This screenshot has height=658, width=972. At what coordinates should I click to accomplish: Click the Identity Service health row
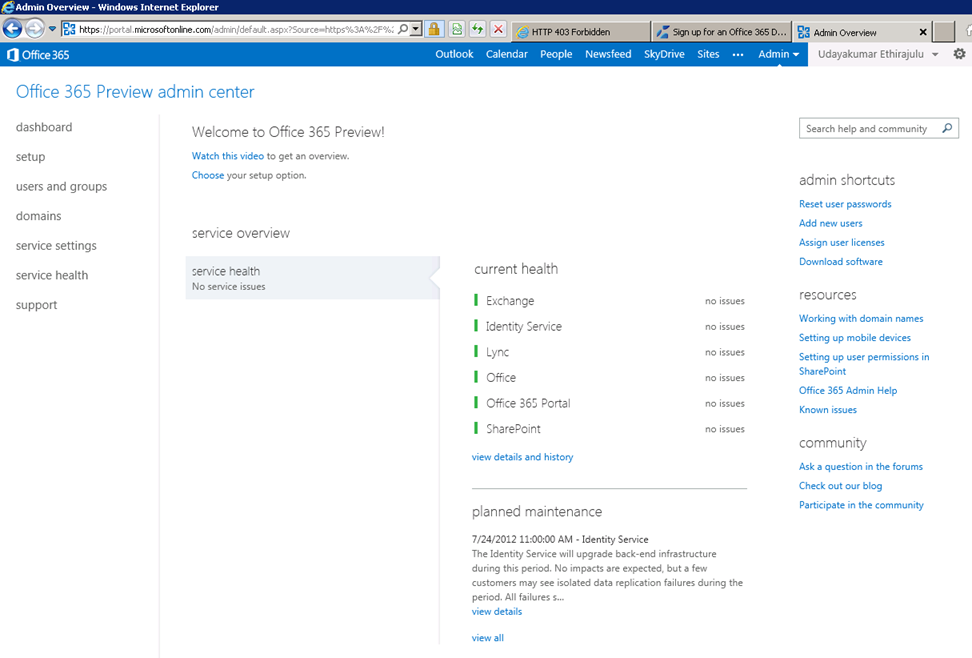pos(609,326)
